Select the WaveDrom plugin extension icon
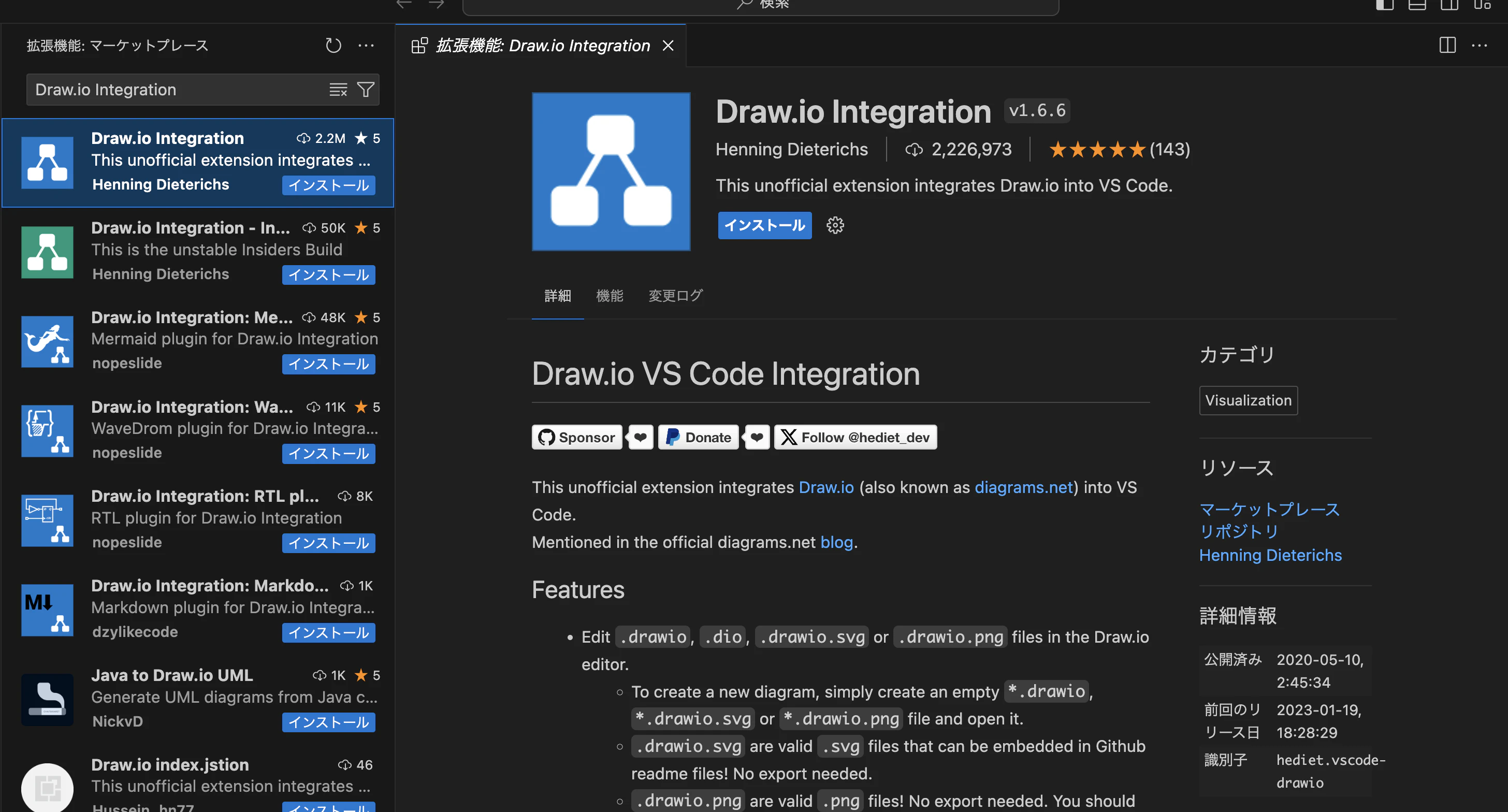 coord(48,431)
